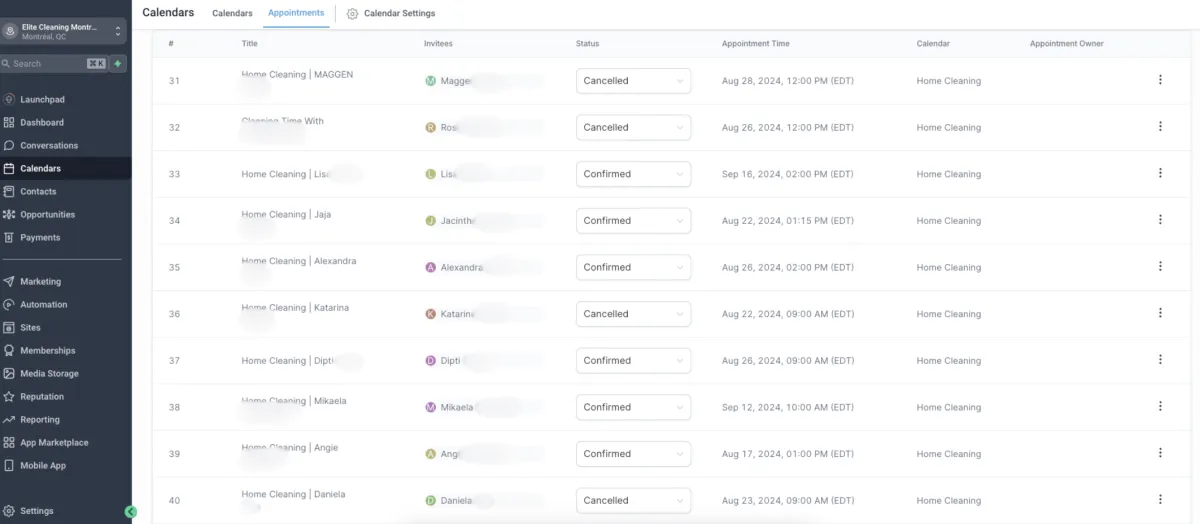Image resolution: width=1200 pixels, height=524 pixels.
Task: Open invitee Daniela in row 40
Action: pyautogui.click(x=447, y=500)
